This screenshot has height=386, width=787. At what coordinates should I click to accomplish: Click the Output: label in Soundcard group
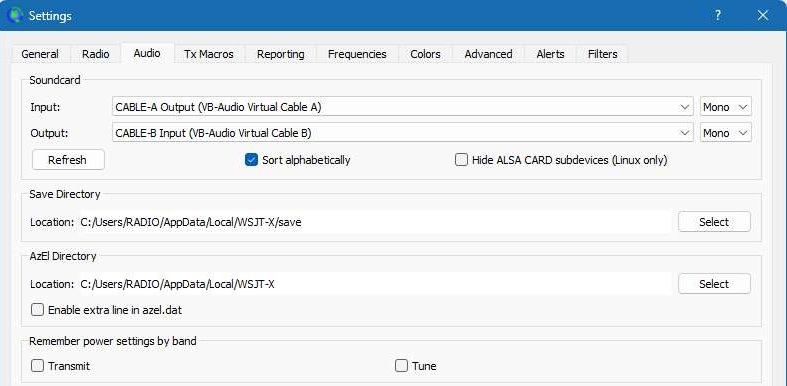click(x=49, y=133)
